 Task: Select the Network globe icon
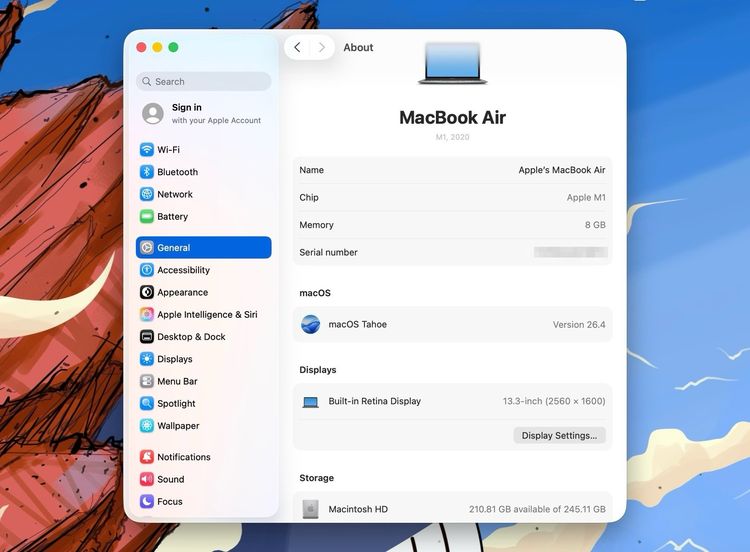coord(147,194)
